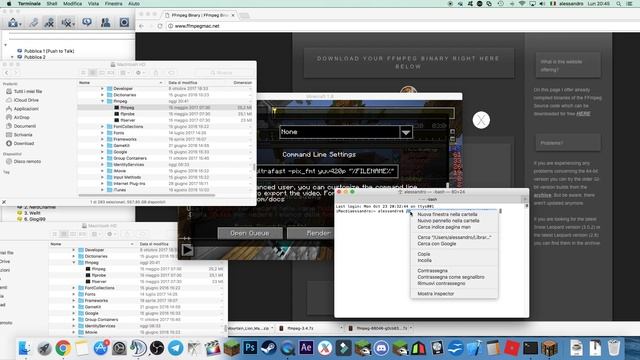Open OBS icon in the Dock

pyautogui.click(x=157, y=348)
